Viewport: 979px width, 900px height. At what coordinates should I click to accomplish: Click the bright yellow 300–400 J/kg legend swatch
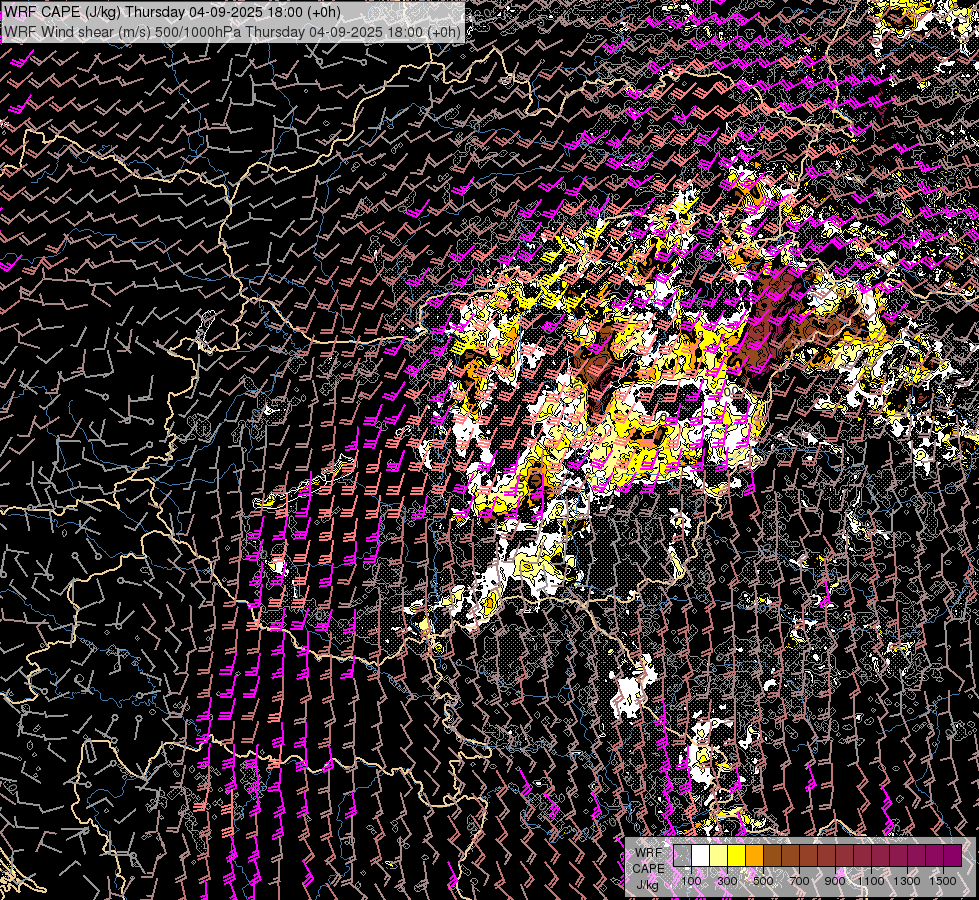coord(737,856)
